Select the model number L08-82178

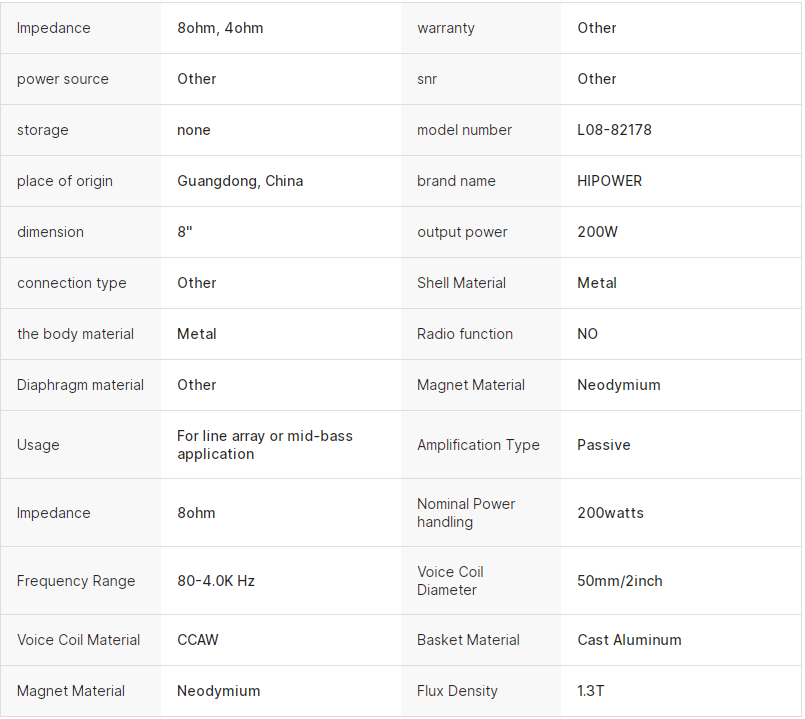(x=614, y=130)
